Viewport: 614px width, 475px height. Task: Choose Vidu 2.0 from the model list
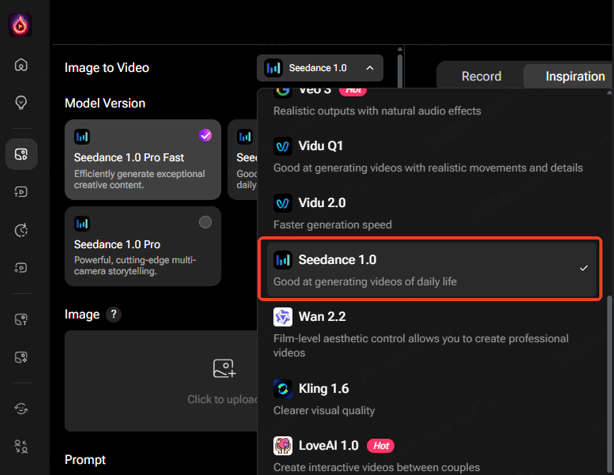(432, 213)
